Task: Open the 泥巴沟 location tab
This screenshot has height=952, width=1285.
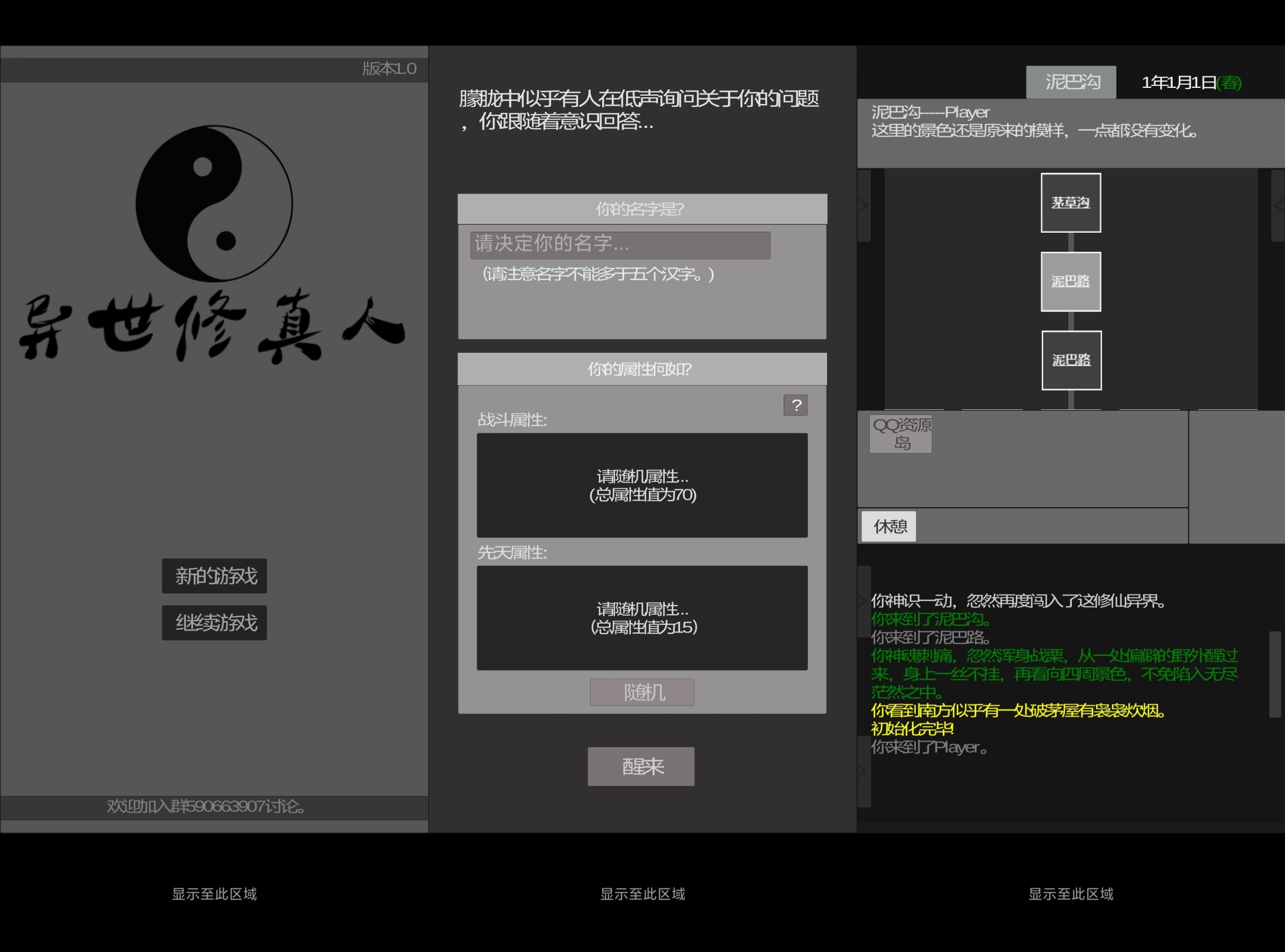Action: [1071, 83]
